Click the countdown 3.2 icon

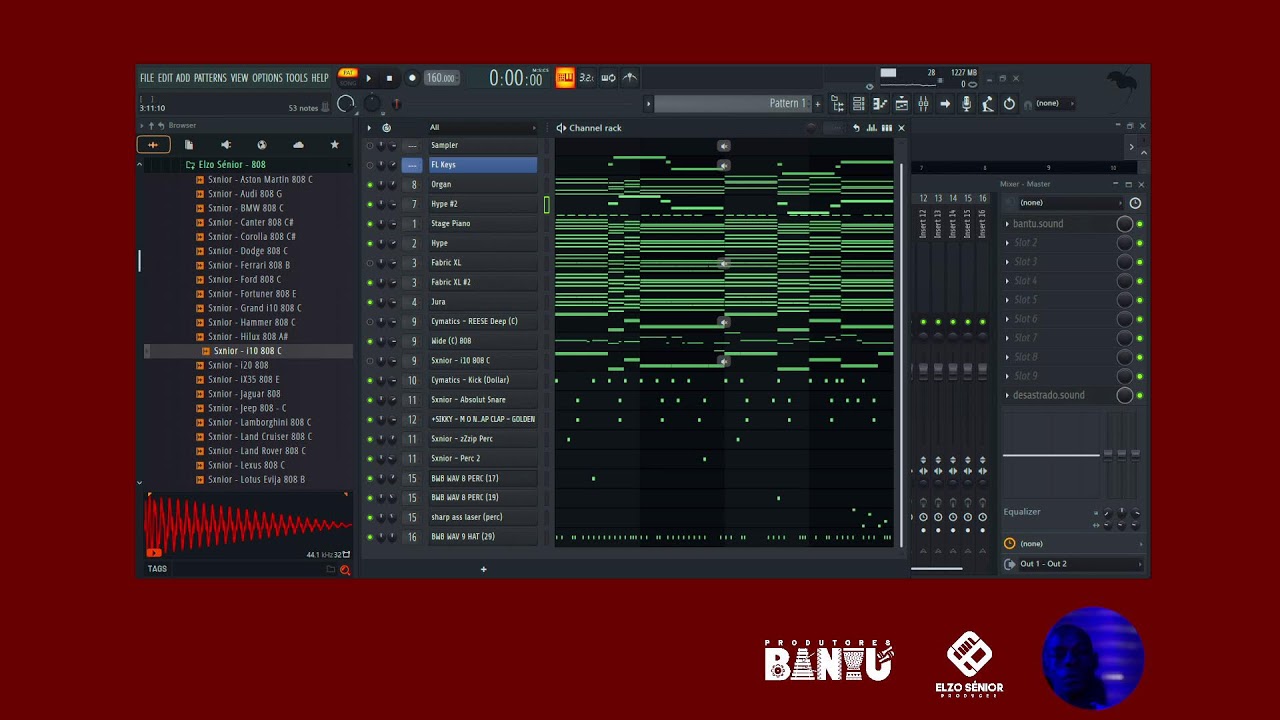click(x=586, y=78)
